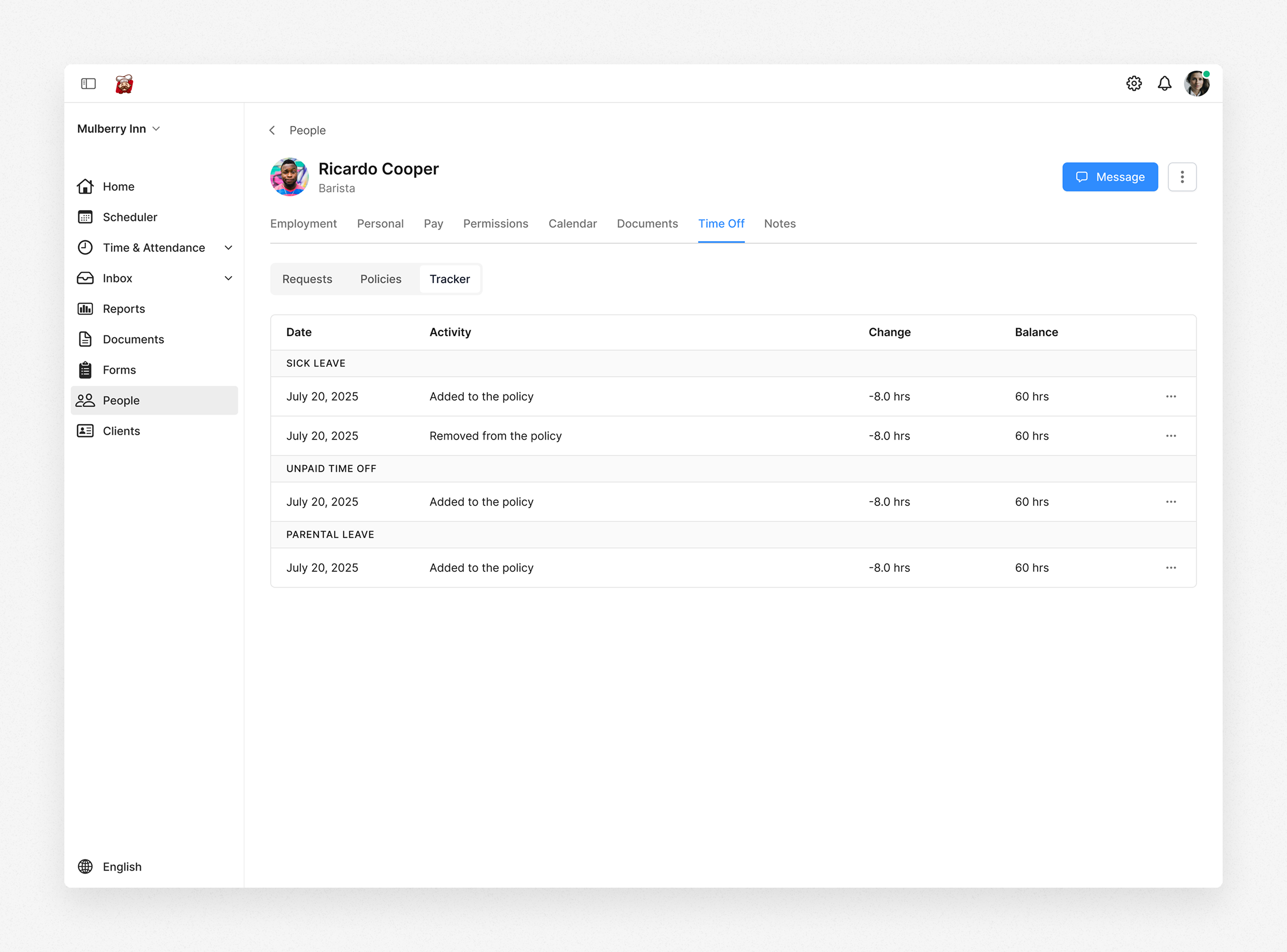1287x952 pixels.
Task: Open the user profile avatar
Action: point(1196,84)
